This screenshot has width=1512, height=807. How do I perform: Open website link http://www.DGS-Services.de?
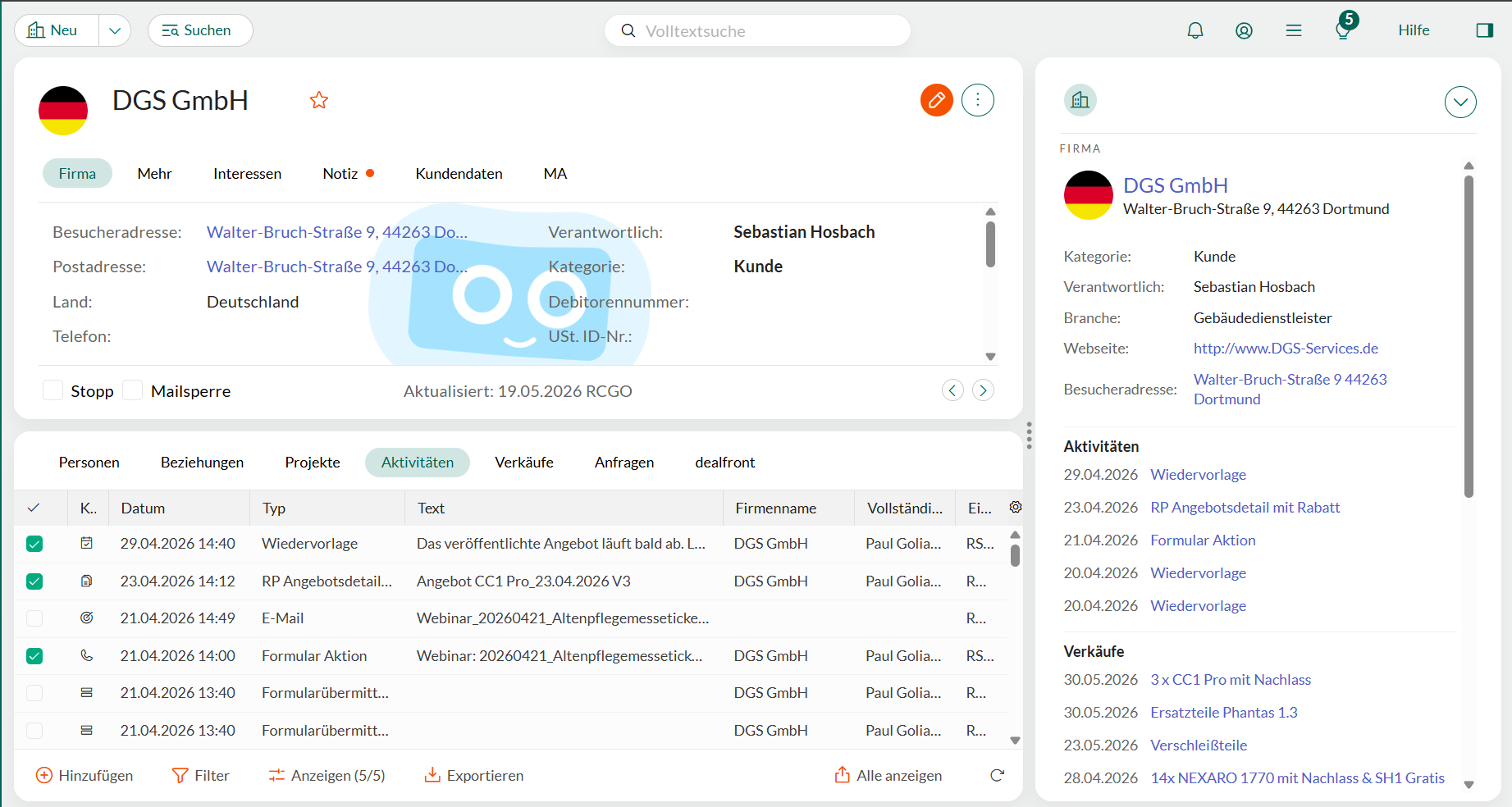(x=1286, y=349)
